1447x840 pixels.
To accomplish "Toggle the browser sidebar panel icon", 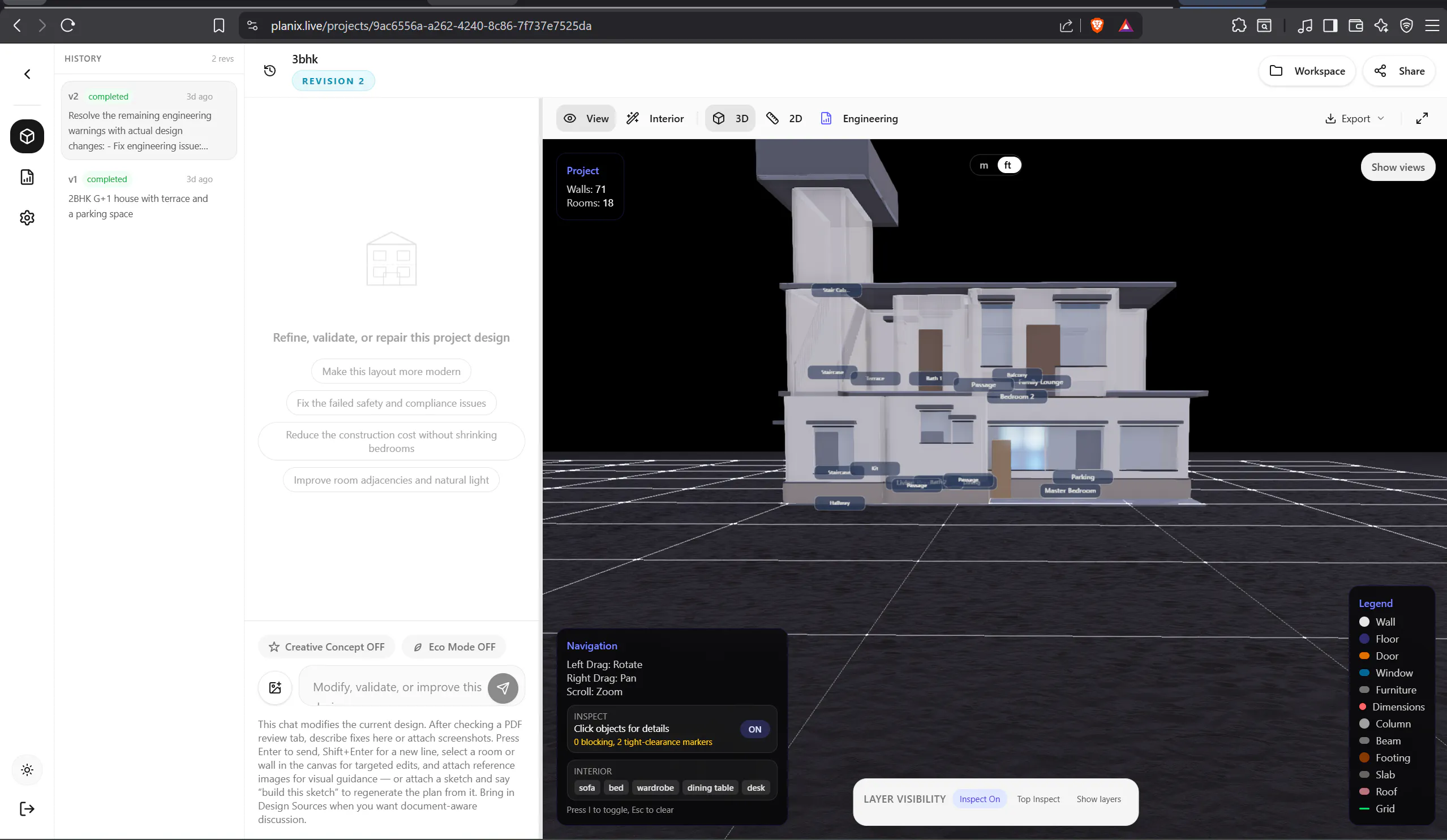I will (1330, 25).
